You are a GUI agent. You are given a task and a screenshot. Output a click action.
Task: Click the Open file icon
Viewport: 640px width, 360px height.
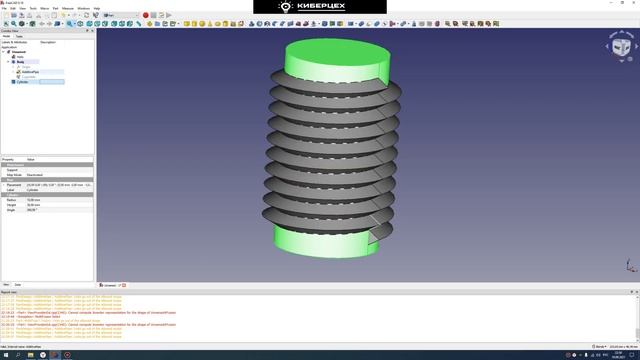click(14, 15)
